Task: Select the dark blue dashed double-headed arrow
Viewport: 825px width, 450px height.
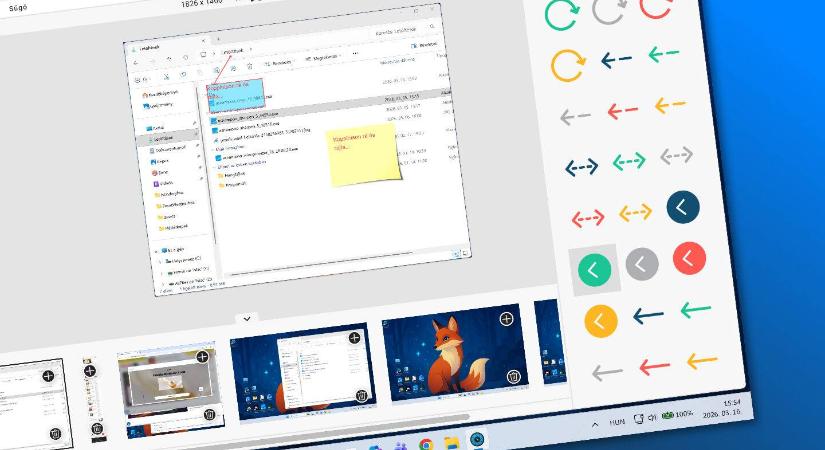Action: point(581,167)
